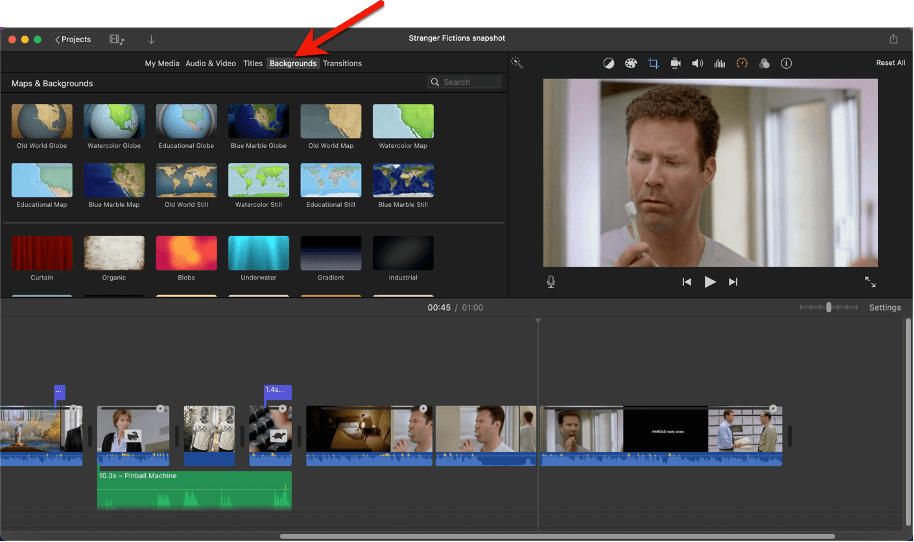Click the voiceover microphone icon
914x542 pixels.
[x=551, y=282]
